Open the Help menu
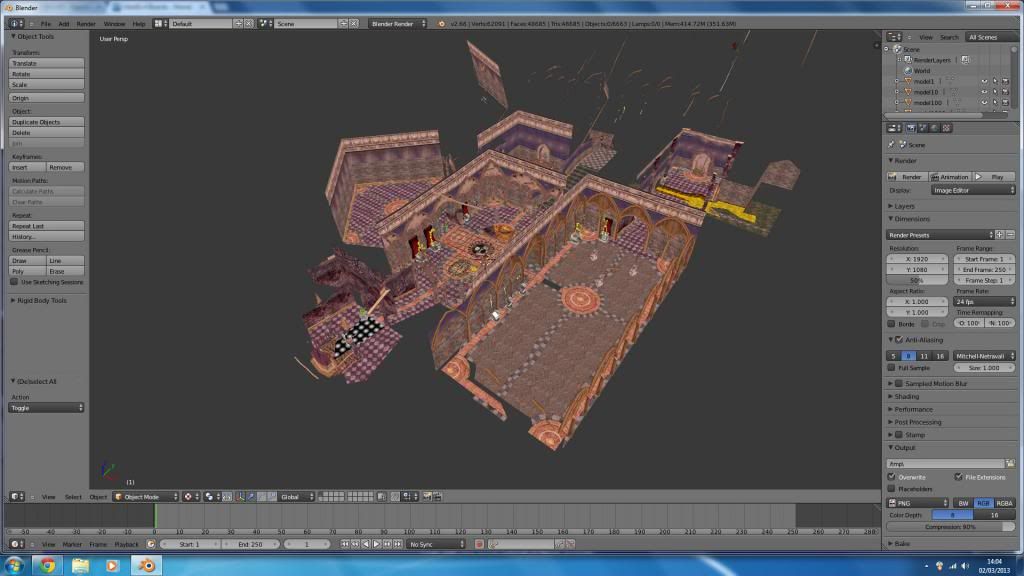This screenshot has height=576, width=1024. [x=139, y=24]
